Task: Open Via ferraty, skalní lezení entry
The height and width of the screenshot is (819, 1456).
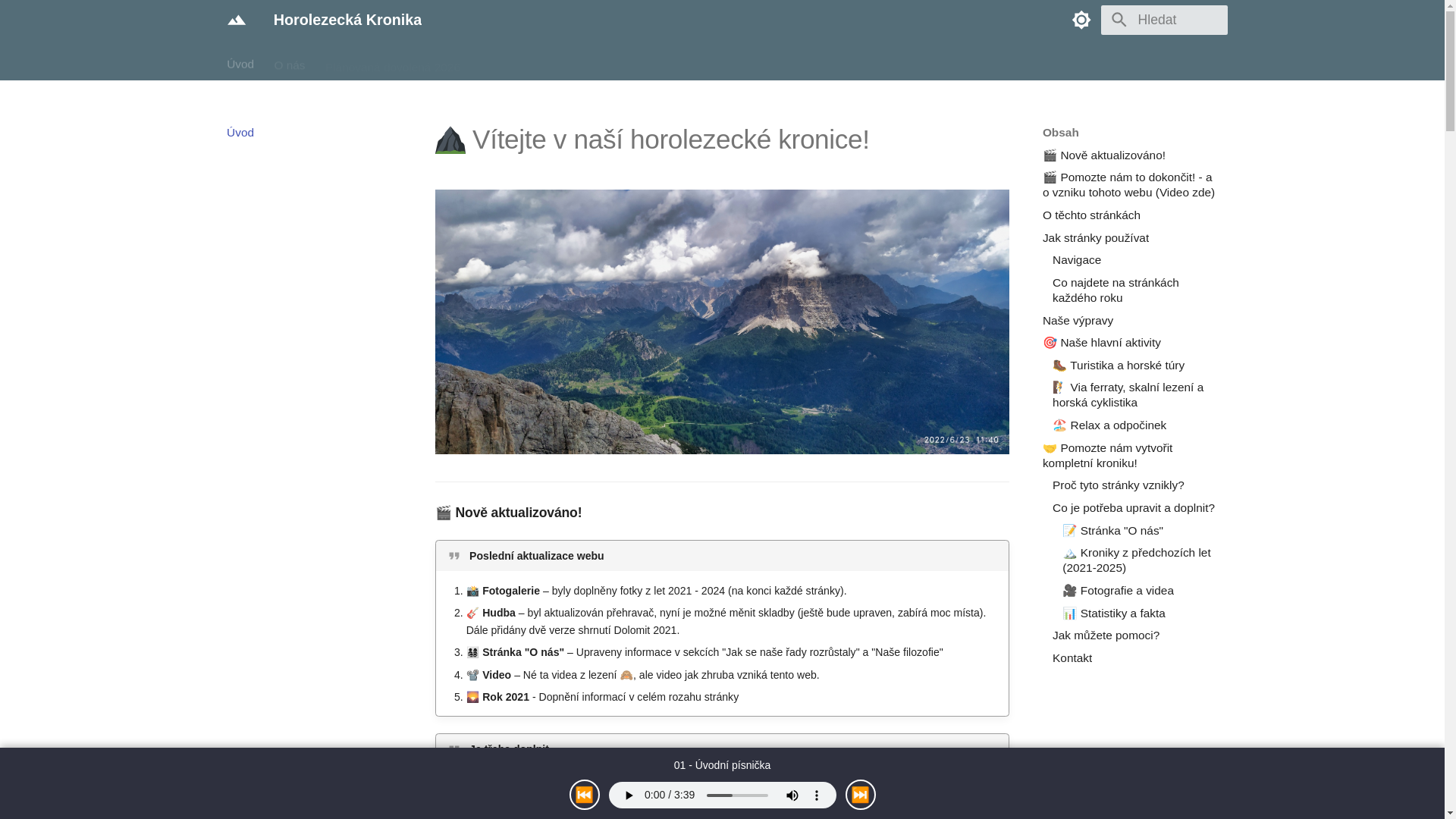Action: (1128, 395)
